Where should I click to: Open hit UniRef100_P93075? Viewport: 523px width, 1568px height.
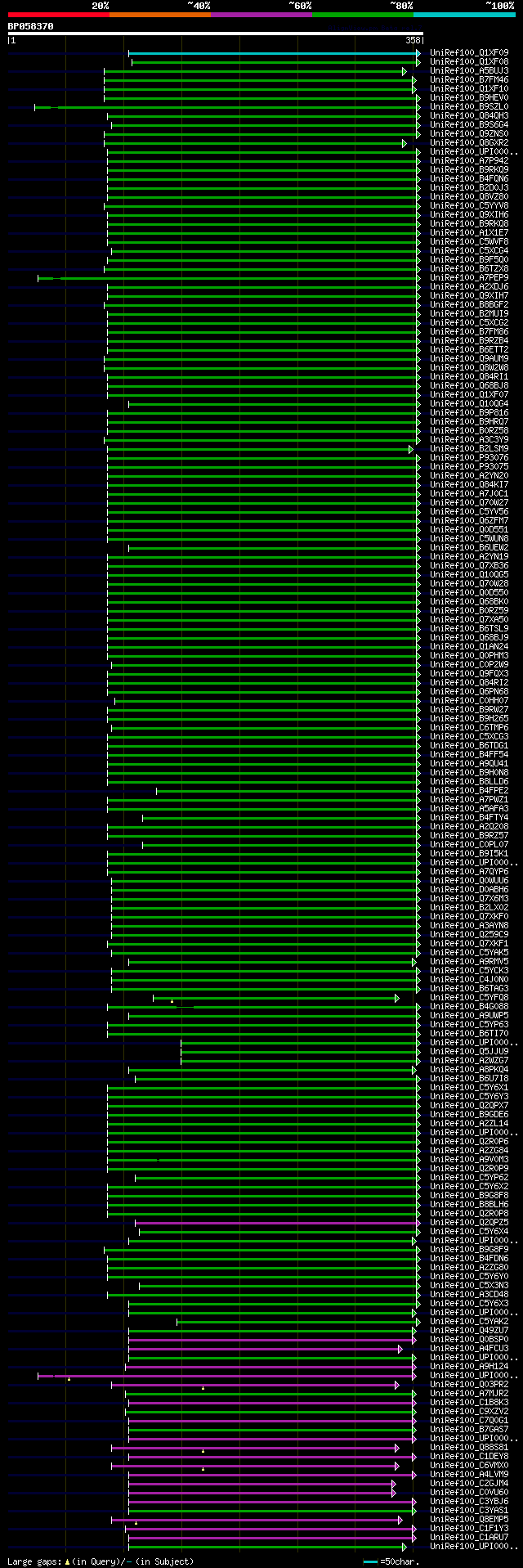[469, 466]
